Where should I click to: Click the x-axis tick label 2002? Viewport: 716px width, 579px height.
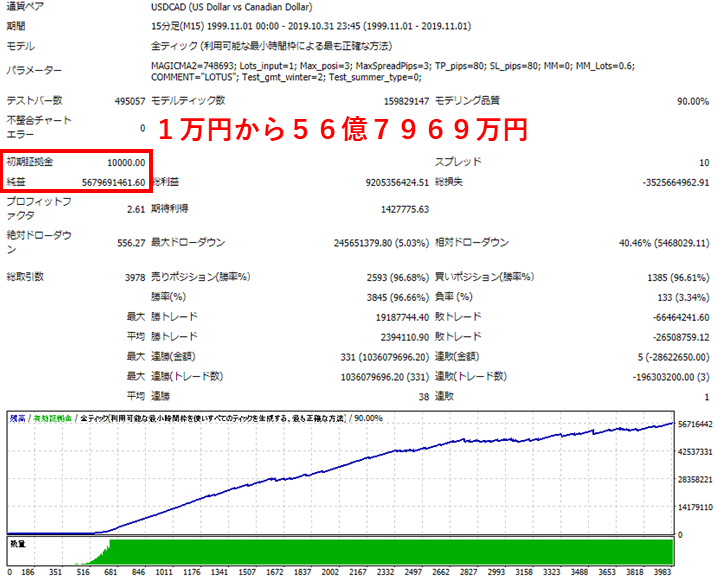(330, 572)
